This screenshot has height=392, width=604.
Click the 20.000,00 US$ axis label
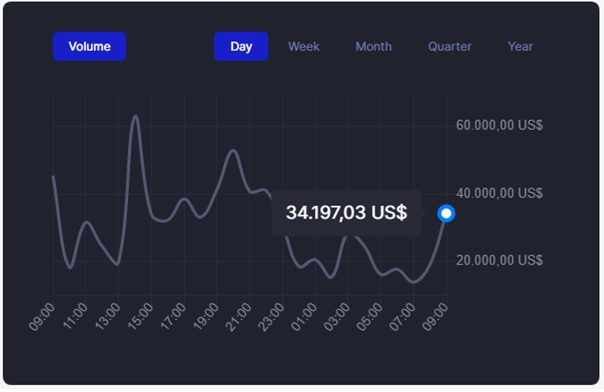coord(499,260)
